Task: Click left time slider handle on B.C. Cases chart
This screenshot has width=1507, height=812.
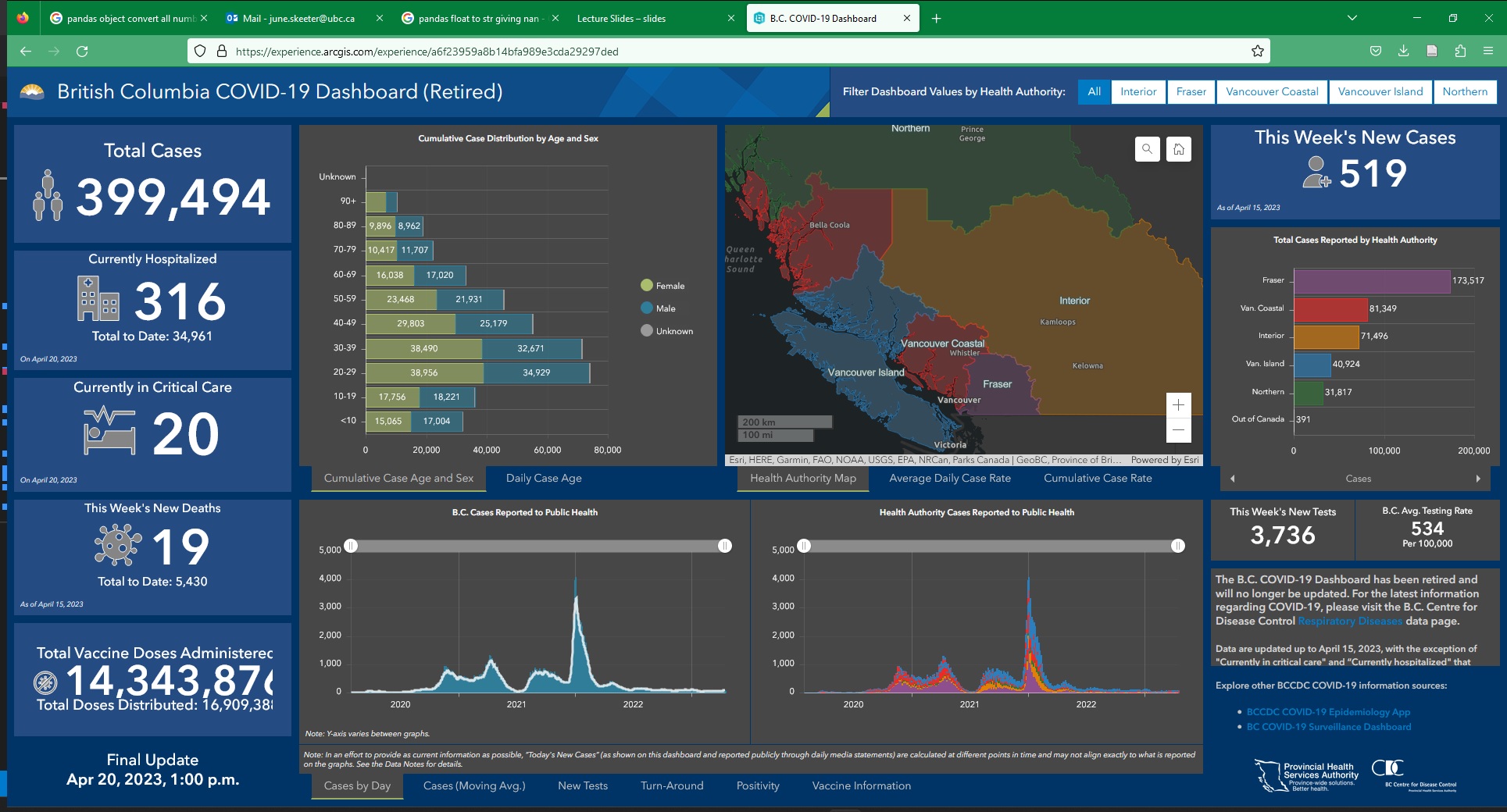Action: [x=352, y=546]
